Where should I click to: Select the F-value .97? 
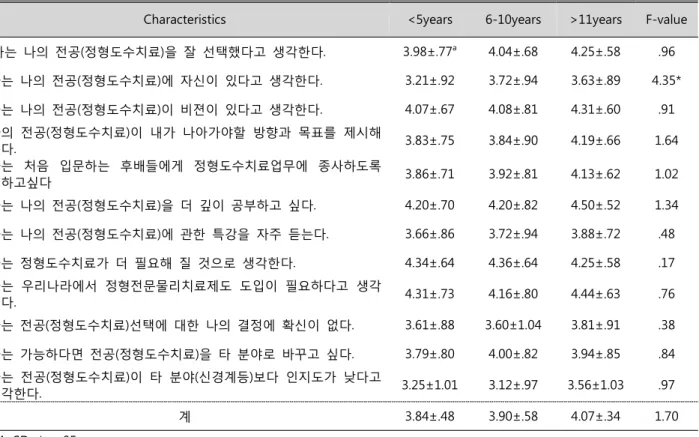pos(666,385)
